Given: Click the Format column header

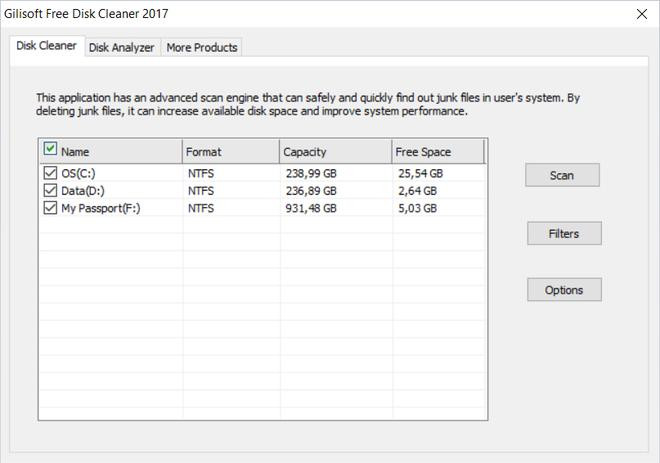Looking at the screenshot, I should click(x=230, y=152).
